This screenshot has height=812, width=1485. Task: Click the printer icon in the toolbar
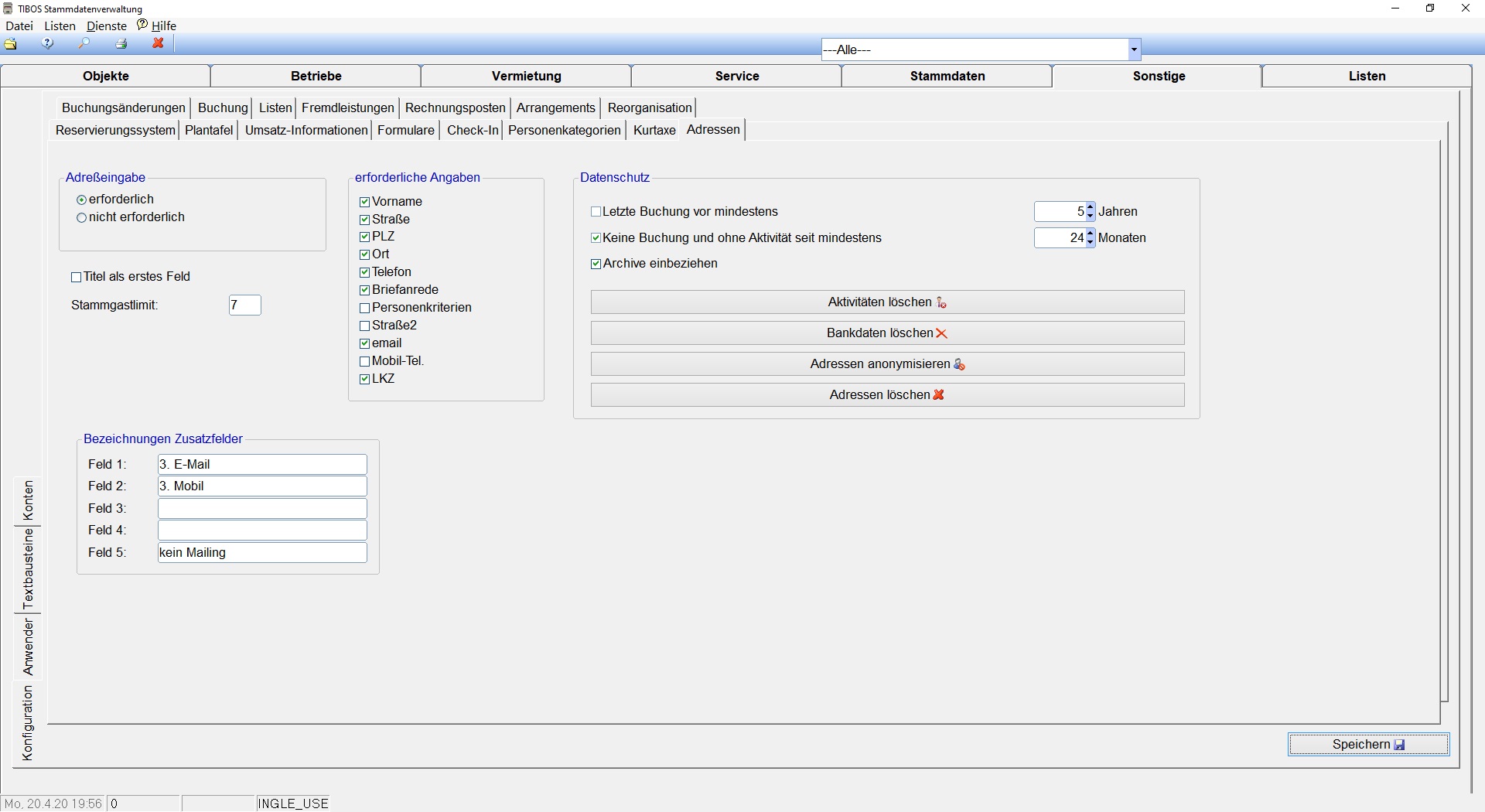tap(121, 44)
